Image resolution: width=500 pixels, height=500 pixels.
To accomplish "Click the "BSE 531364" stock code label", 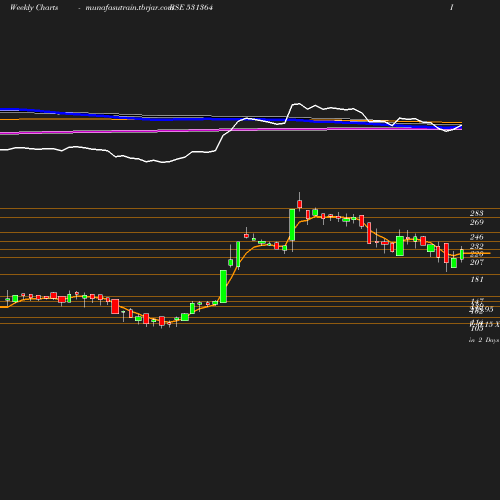I will (192, 7).
